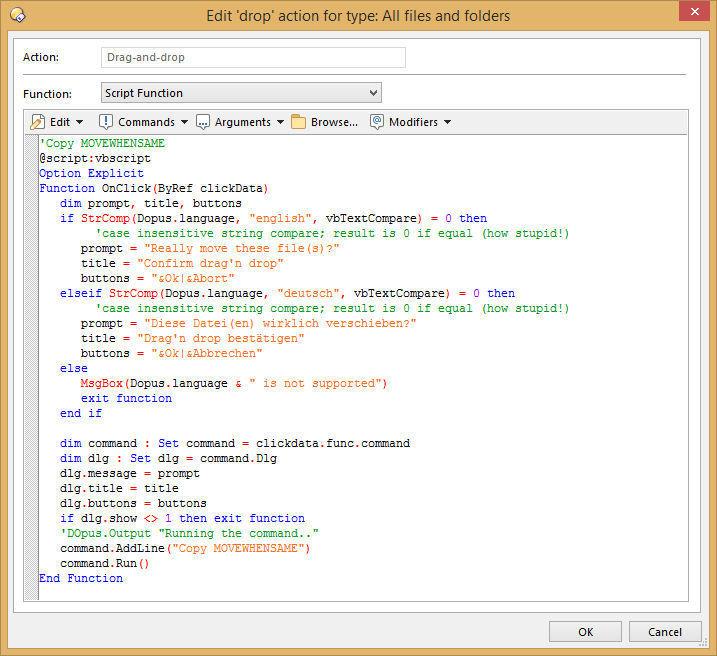The width and height of the screenshot is (717, 656).
Task: Open the Function type combo box
Action: (x=241, y=93)
